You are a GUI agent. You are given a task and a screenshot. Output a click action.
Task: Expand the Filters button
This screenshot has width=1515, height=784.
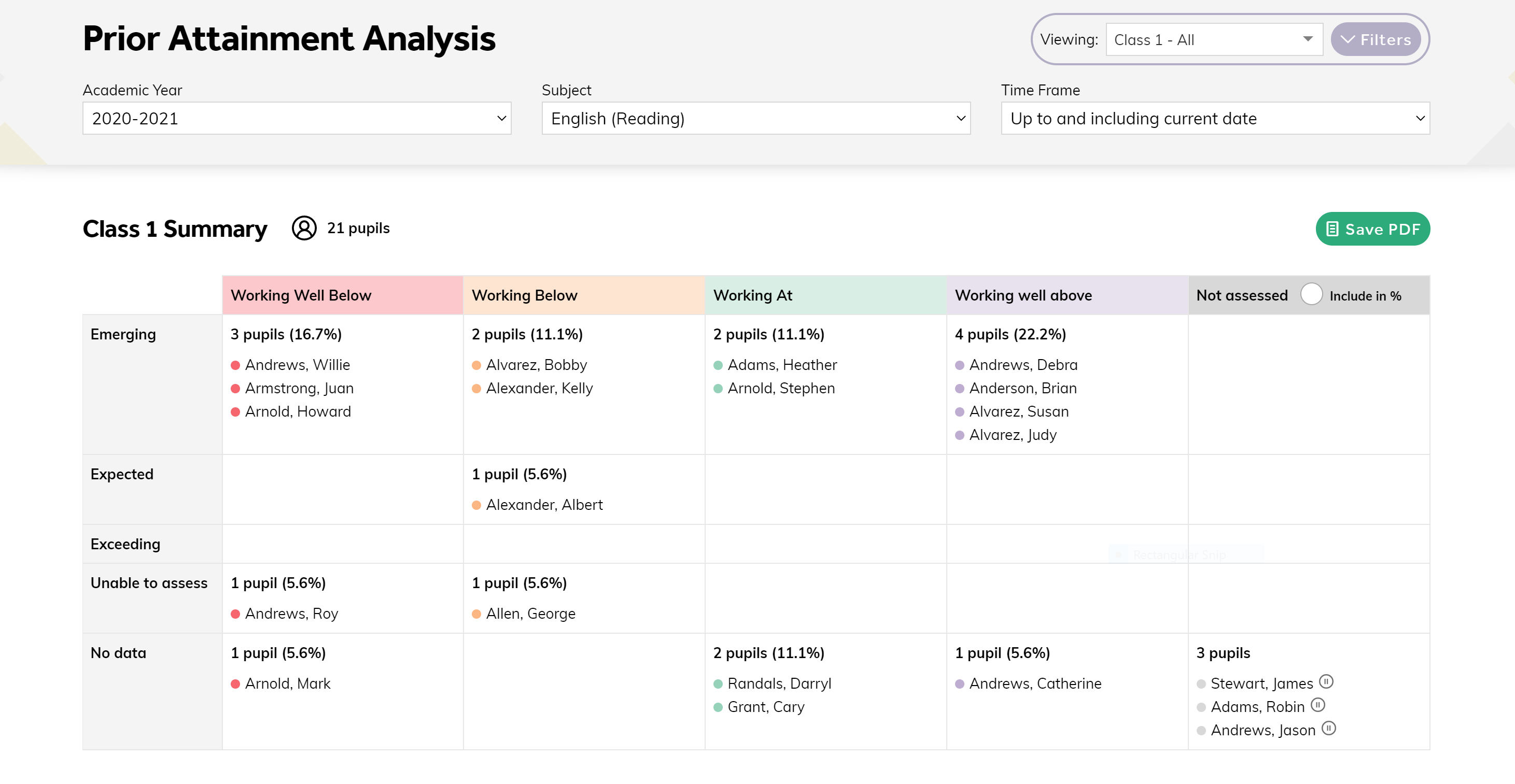click(x=1375, y=39)
